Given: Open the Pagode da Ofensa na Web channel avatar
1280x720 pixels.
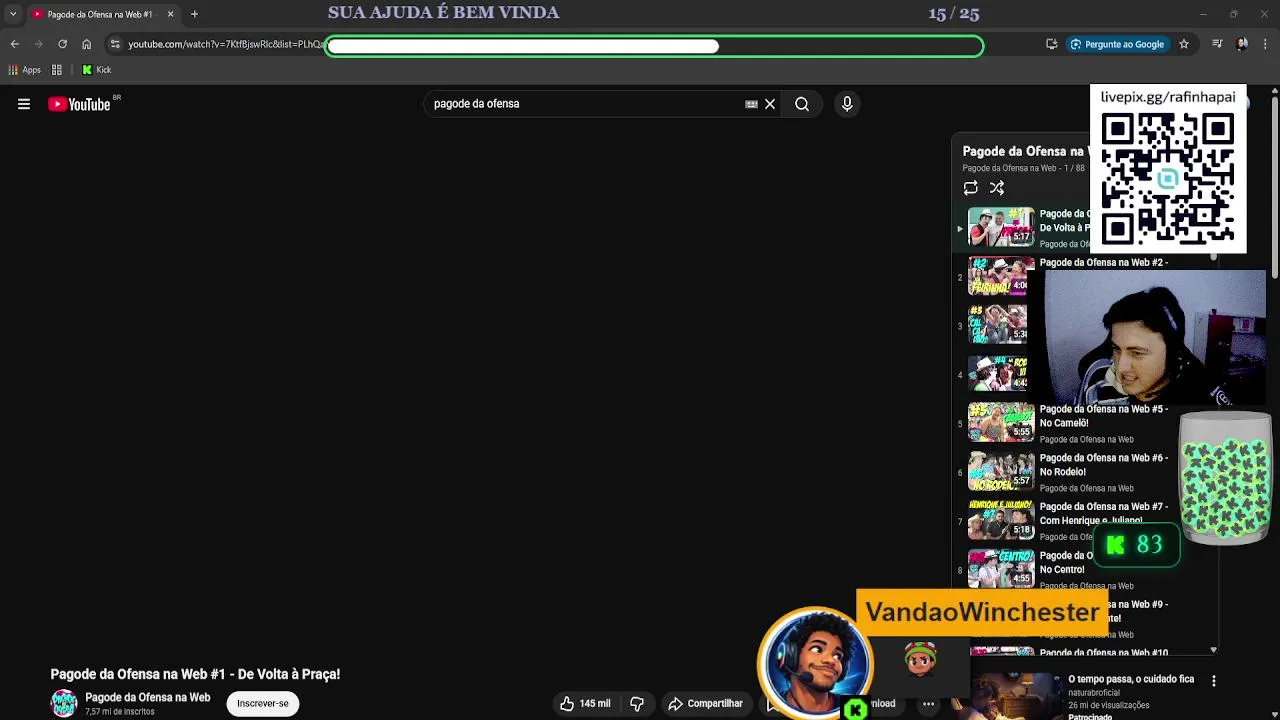Looking at the screenshot, I should coord(64,703).
